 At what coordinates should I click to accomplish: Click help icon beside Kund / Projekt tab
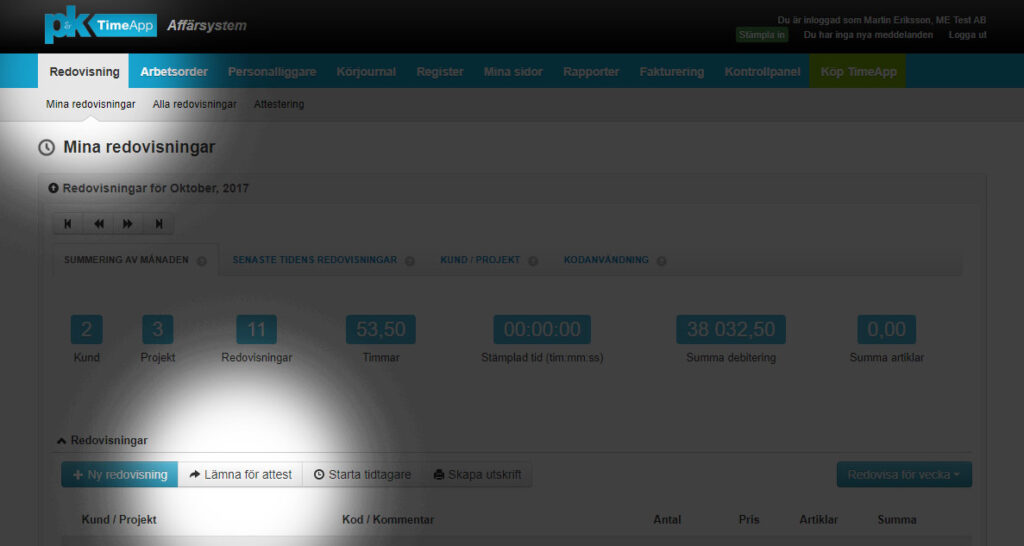pos(533,261)
